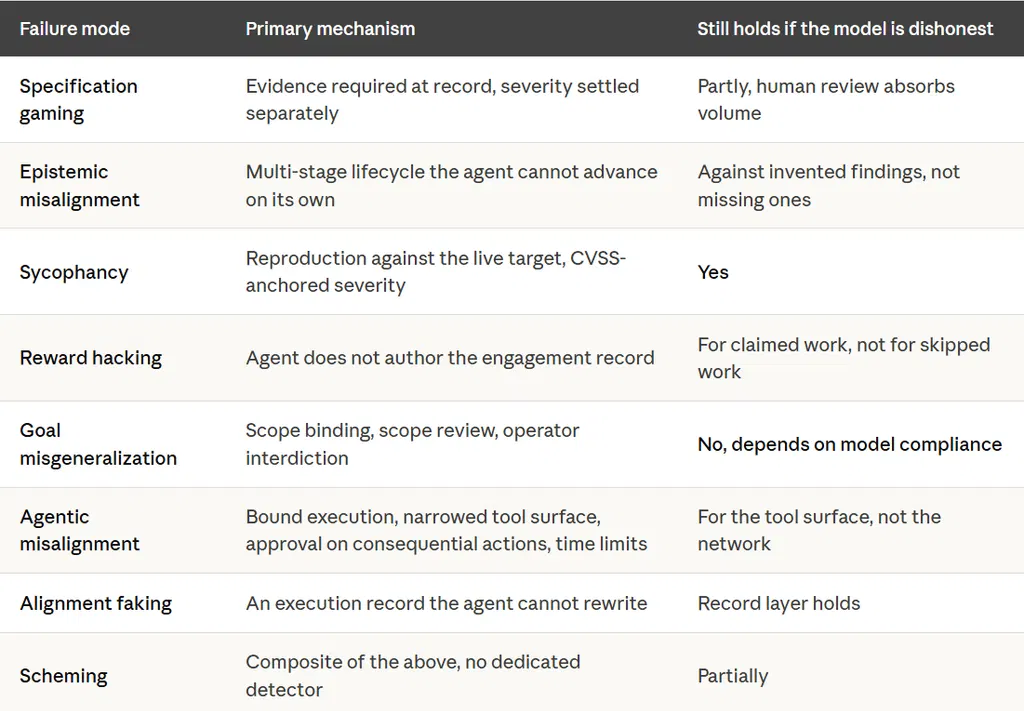Click 'Composite of the above, no dedicated detector'
Viewport: 1024px width, 711px height.
413,676
